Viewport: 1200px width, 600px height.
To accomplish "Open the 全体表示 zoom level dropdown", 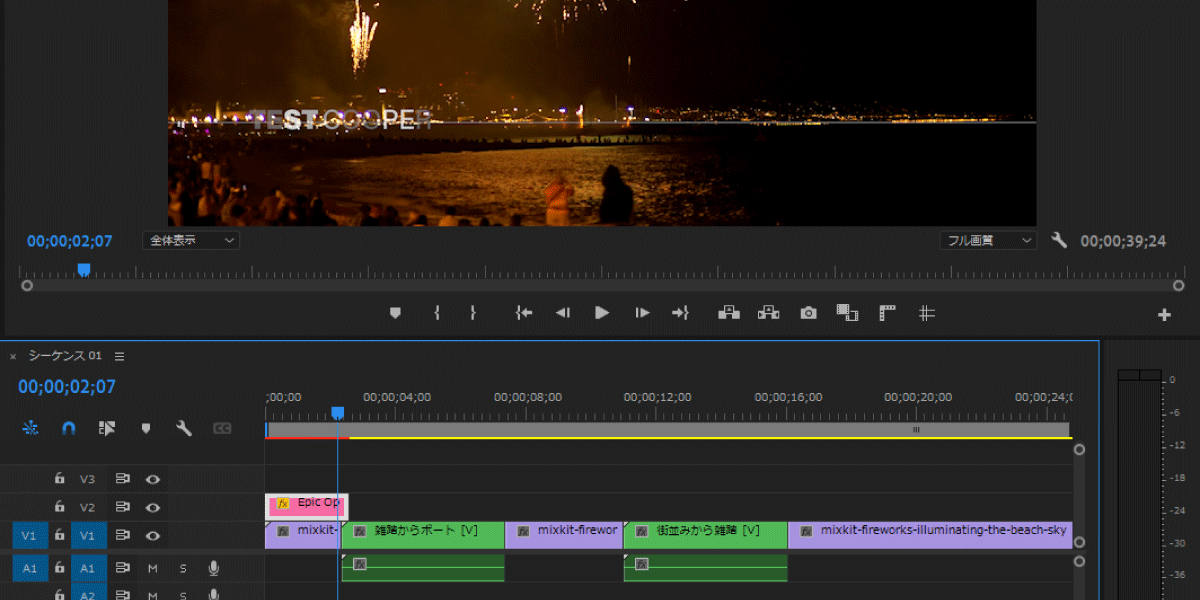I will [x=192, y=241].
